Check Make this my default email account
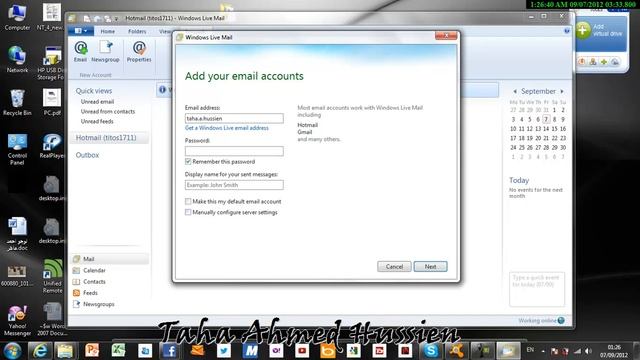 pyautogui.click(x=188, y=201)
